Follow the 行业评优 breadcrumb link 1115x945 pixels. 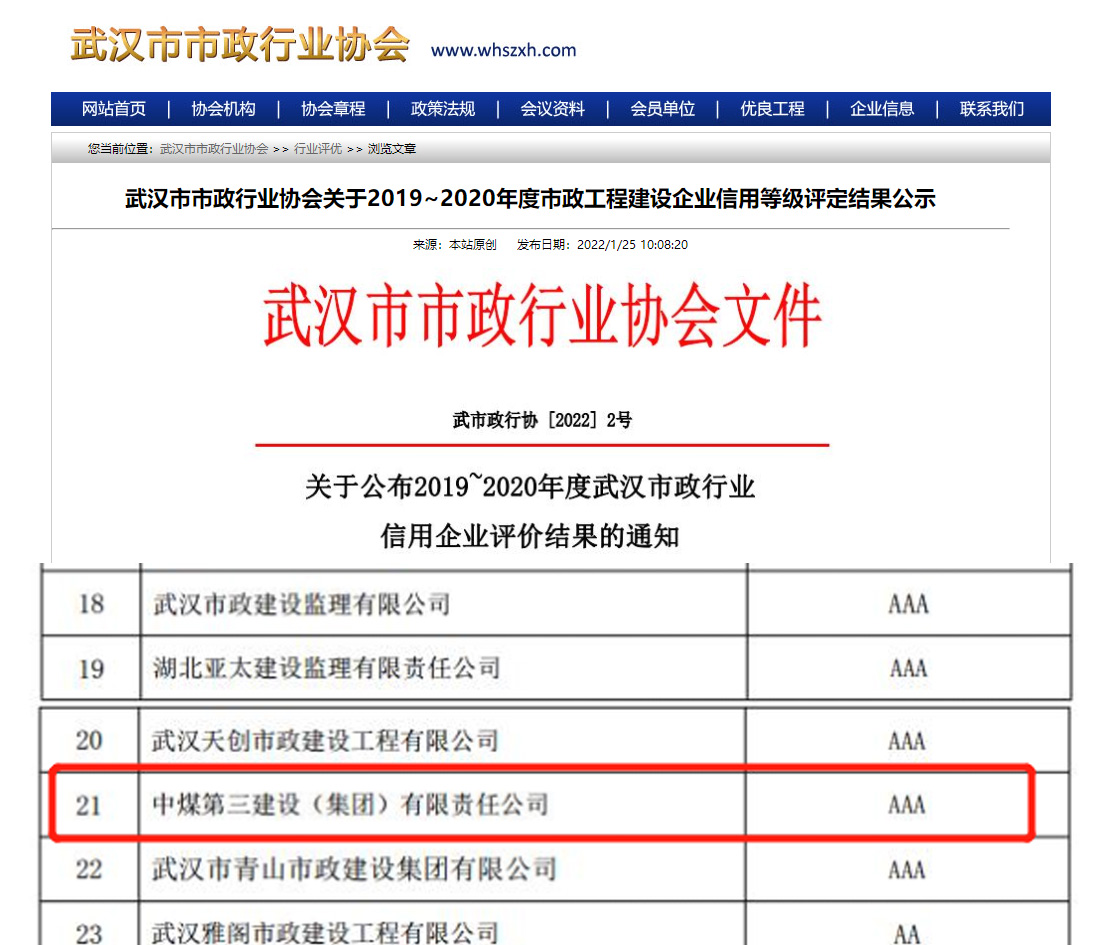[x=318, y=149]
